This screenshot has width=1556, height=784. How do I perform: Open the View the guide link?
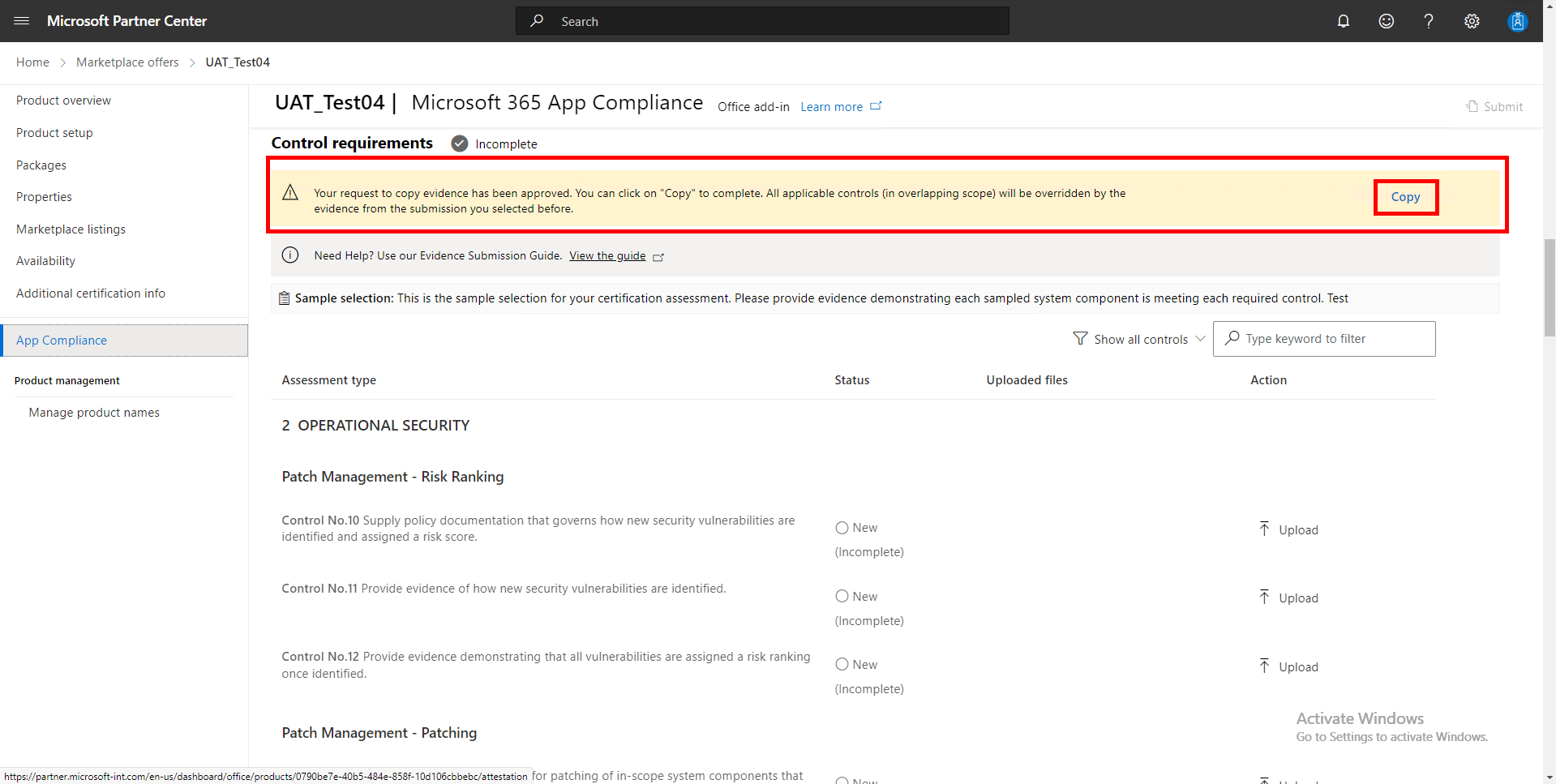pyautogui.click(x=607, y=256)
